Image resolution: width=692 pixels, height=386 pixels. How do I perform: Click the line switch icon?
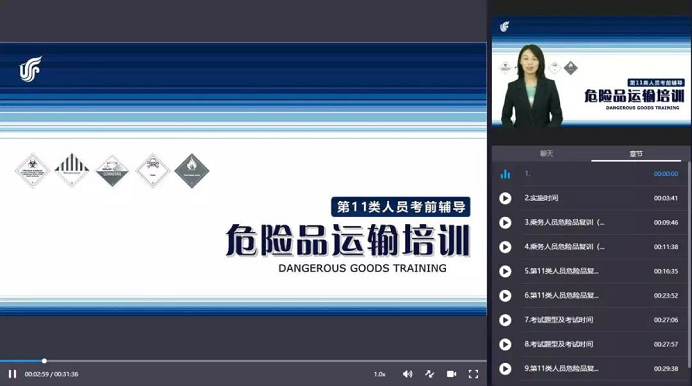(x=429, y=374)
